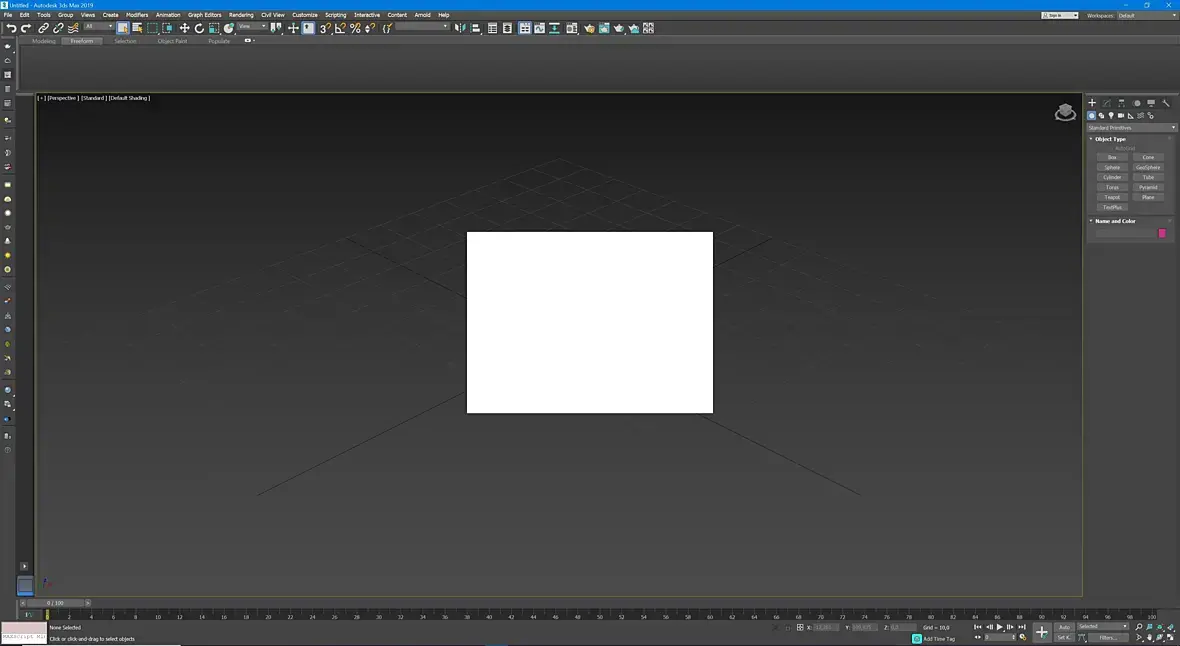Pick the Rectangular Selection Region tool
This screenshot has width=1180, height=646.
point(152,28)
